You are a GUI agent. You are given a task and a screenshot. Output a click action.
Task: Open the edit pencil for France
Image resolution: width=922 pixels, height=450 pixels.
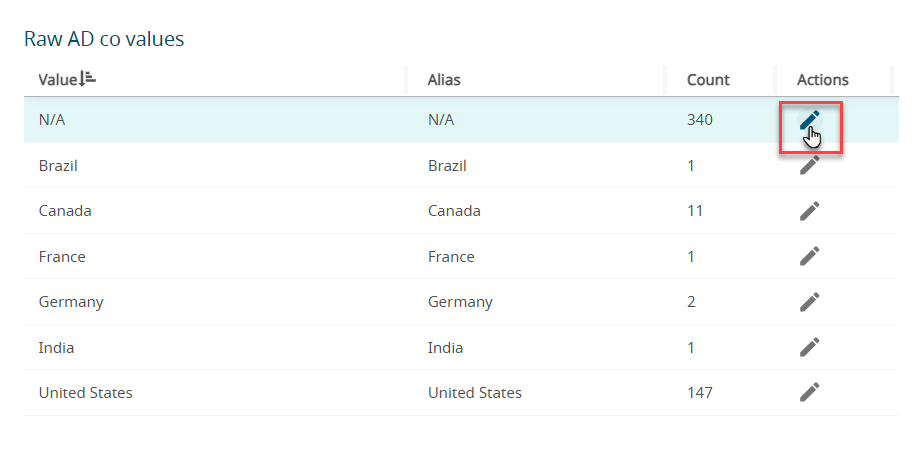point(809,257)
